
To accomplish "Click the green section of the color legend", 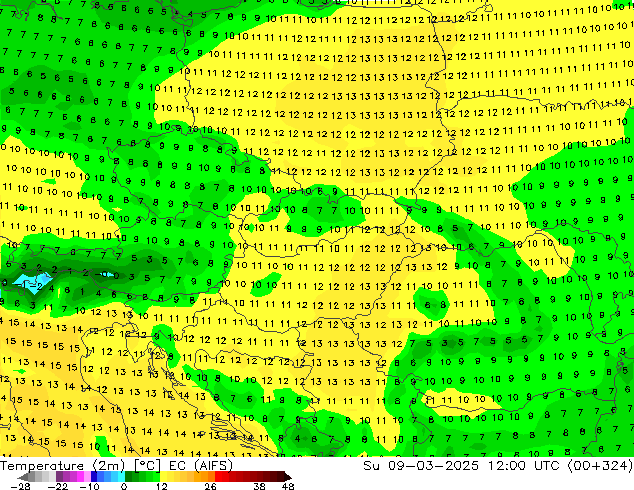I will (x=142, y=477).
